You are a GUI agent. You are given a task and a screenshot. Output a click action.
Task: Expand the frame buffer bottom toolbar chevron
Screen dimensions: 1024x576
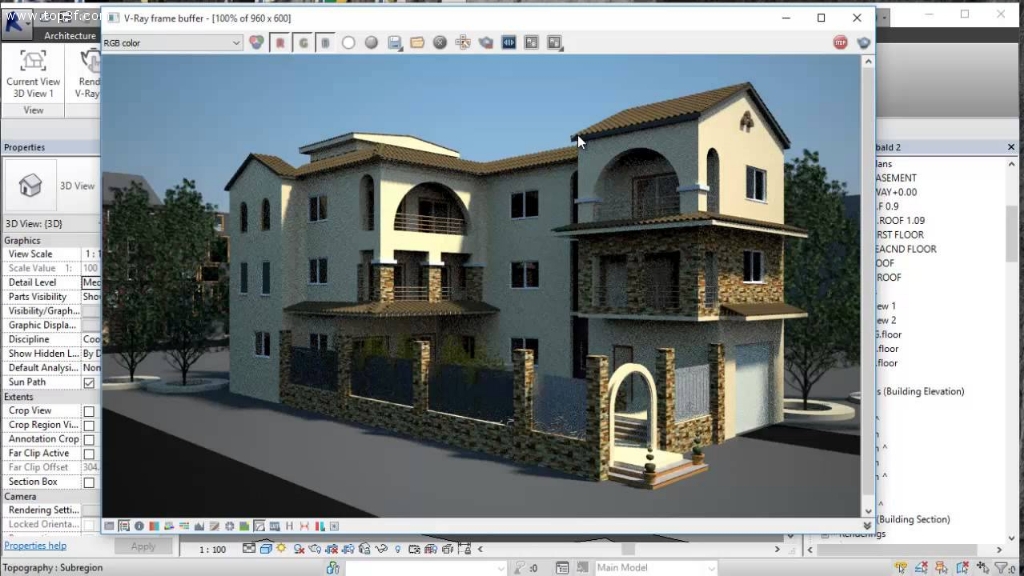(x=866, y=526)
